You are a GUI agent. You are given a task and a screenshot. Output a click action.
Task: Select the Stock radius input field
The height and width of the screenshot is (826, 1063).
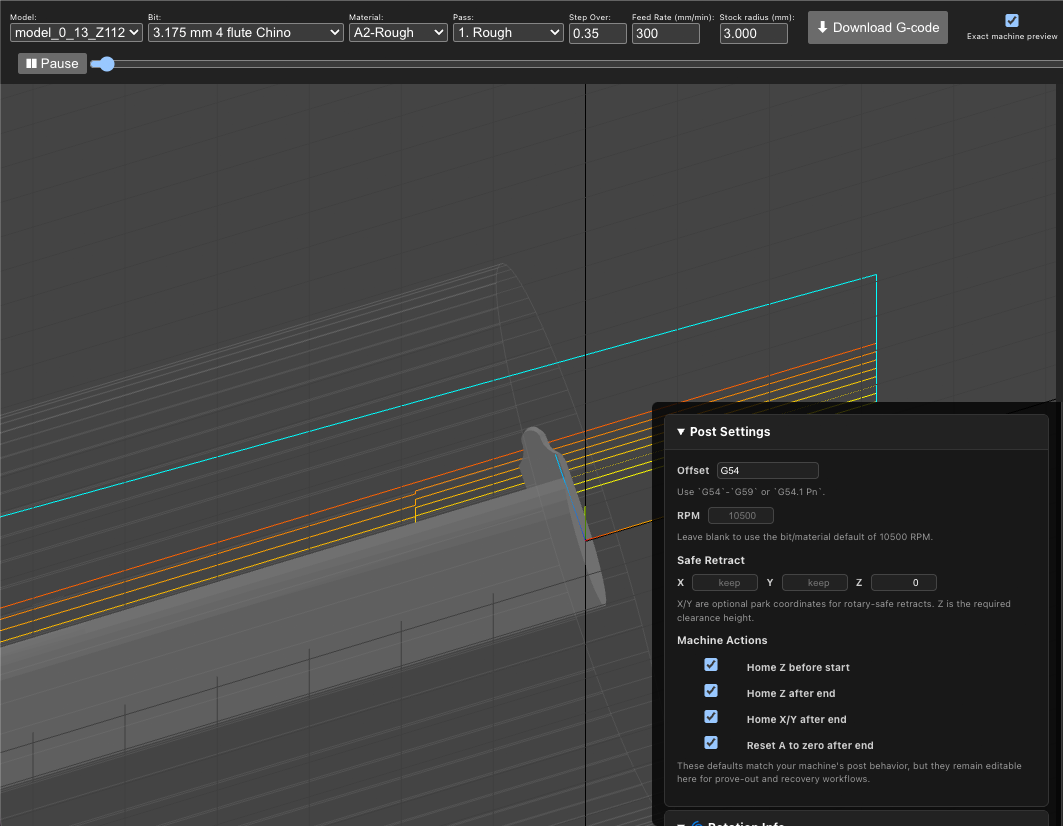click(753, 33)
